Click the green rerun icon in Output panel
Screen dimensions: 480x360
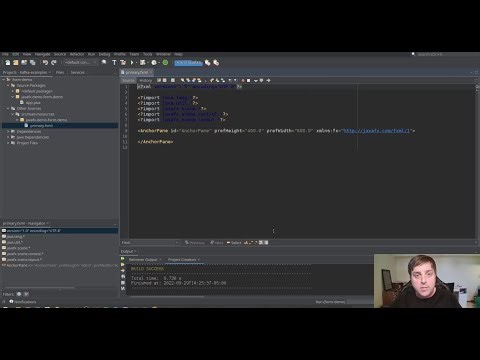123,259
